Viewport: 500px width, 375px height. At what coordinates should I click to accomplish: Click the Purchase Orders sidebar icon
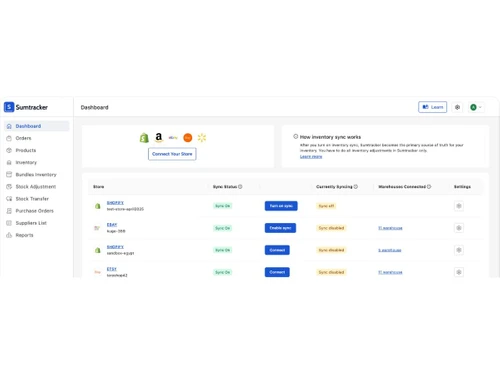9,211
